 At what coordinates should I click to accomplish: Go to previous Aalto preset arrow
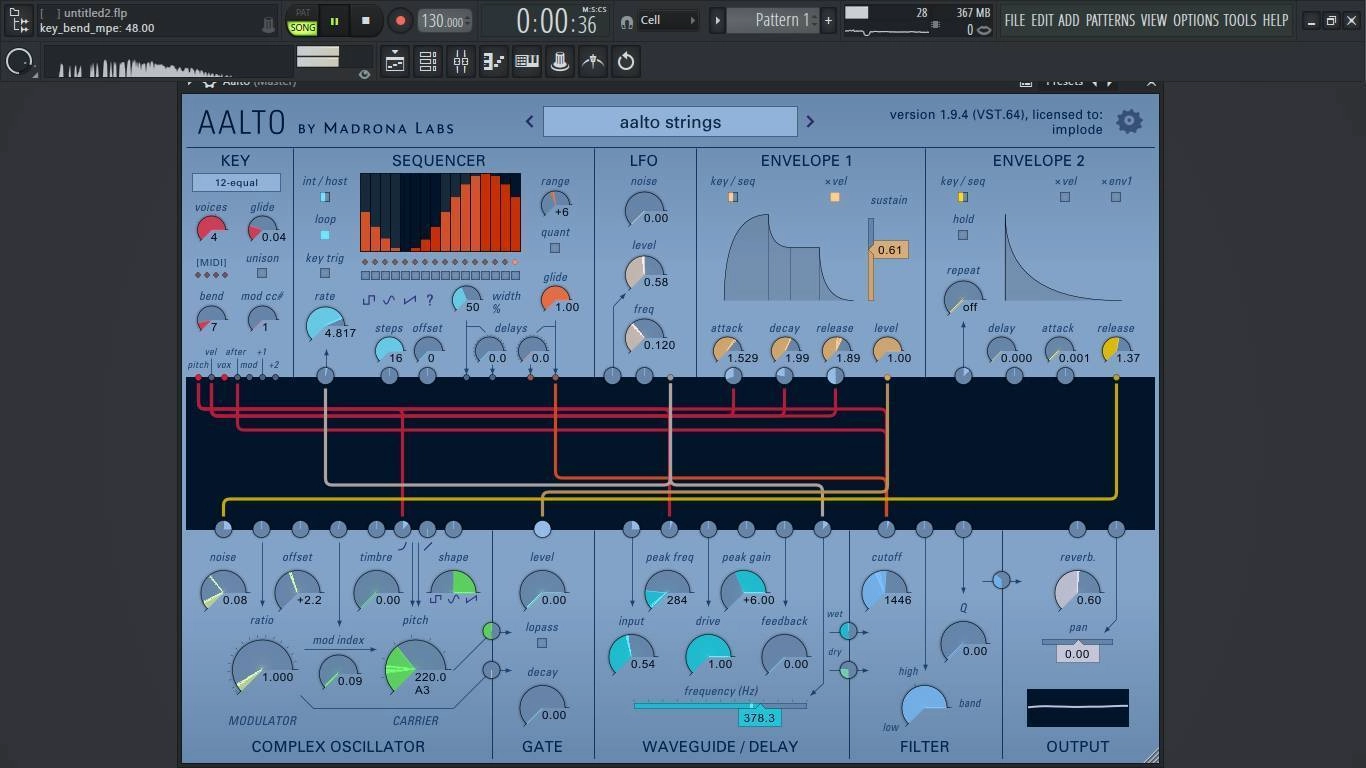[530, 122]
